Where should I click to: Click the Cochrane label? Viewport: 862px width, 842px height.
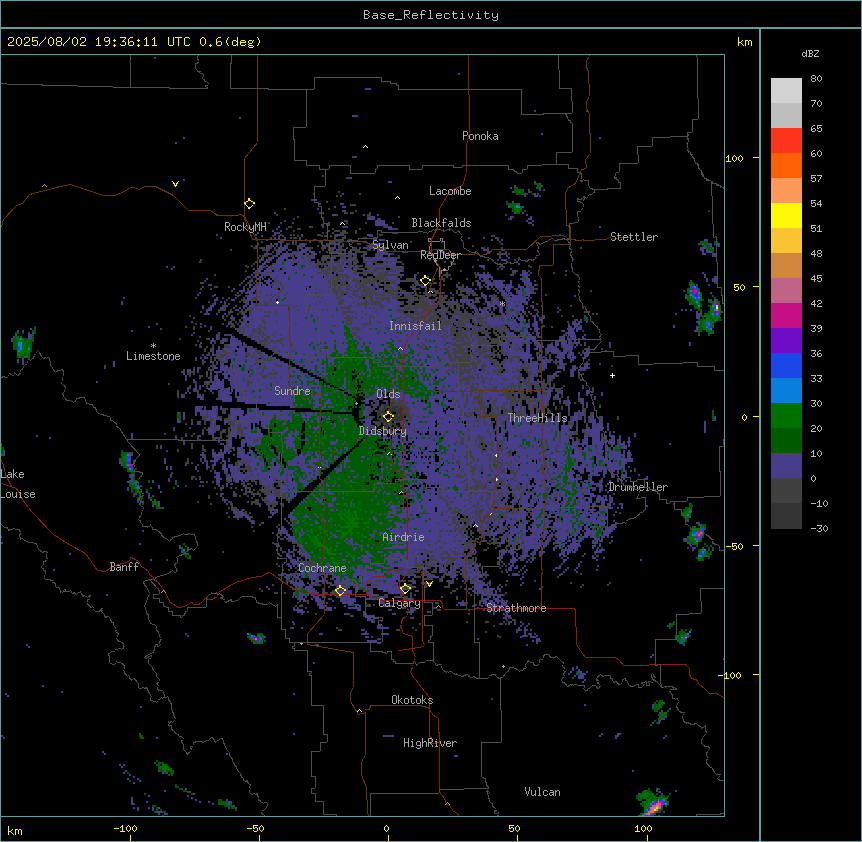[322, 568]
